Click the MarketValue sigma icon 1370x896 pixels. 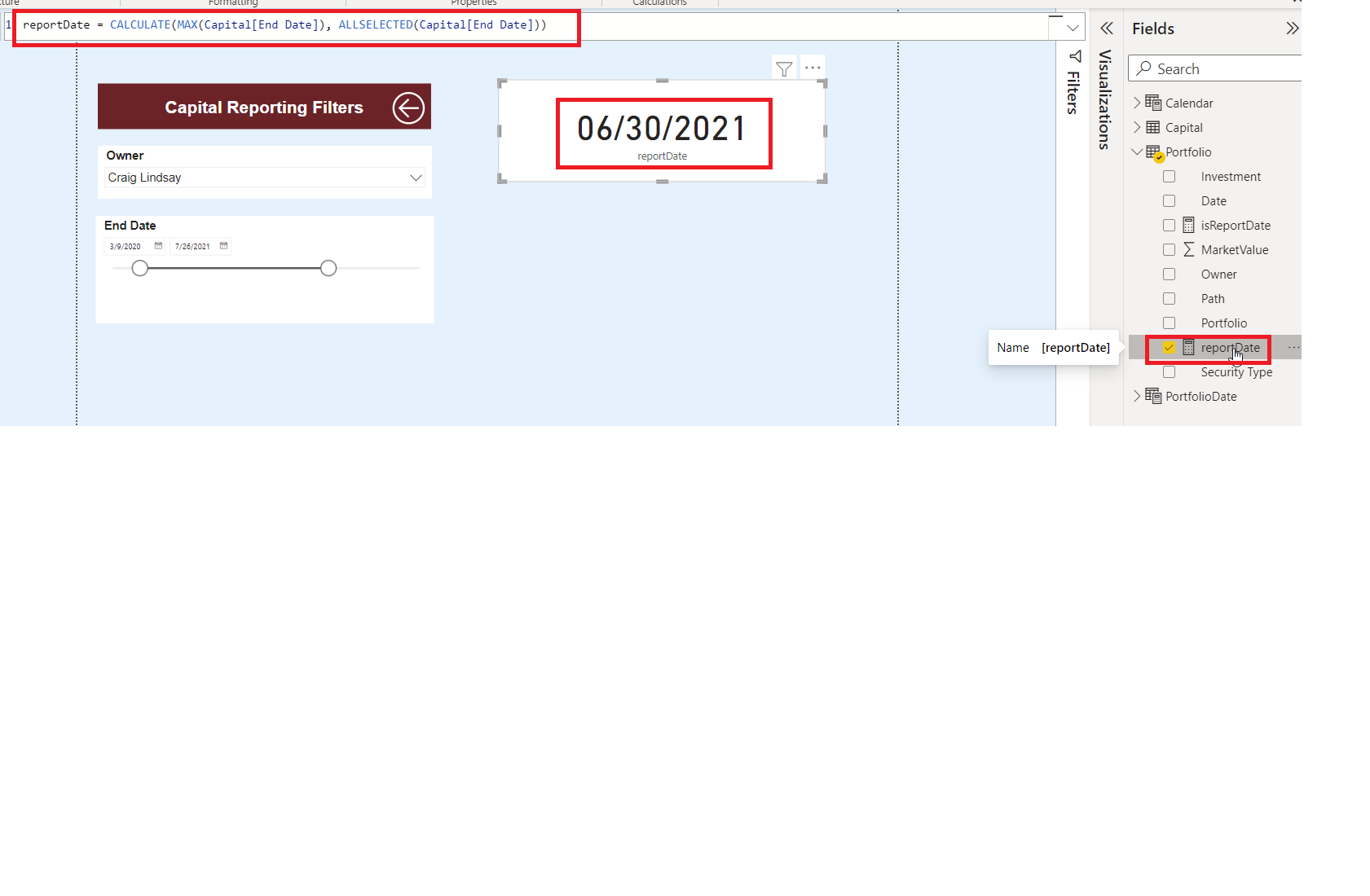click(x=1188, y=249)
